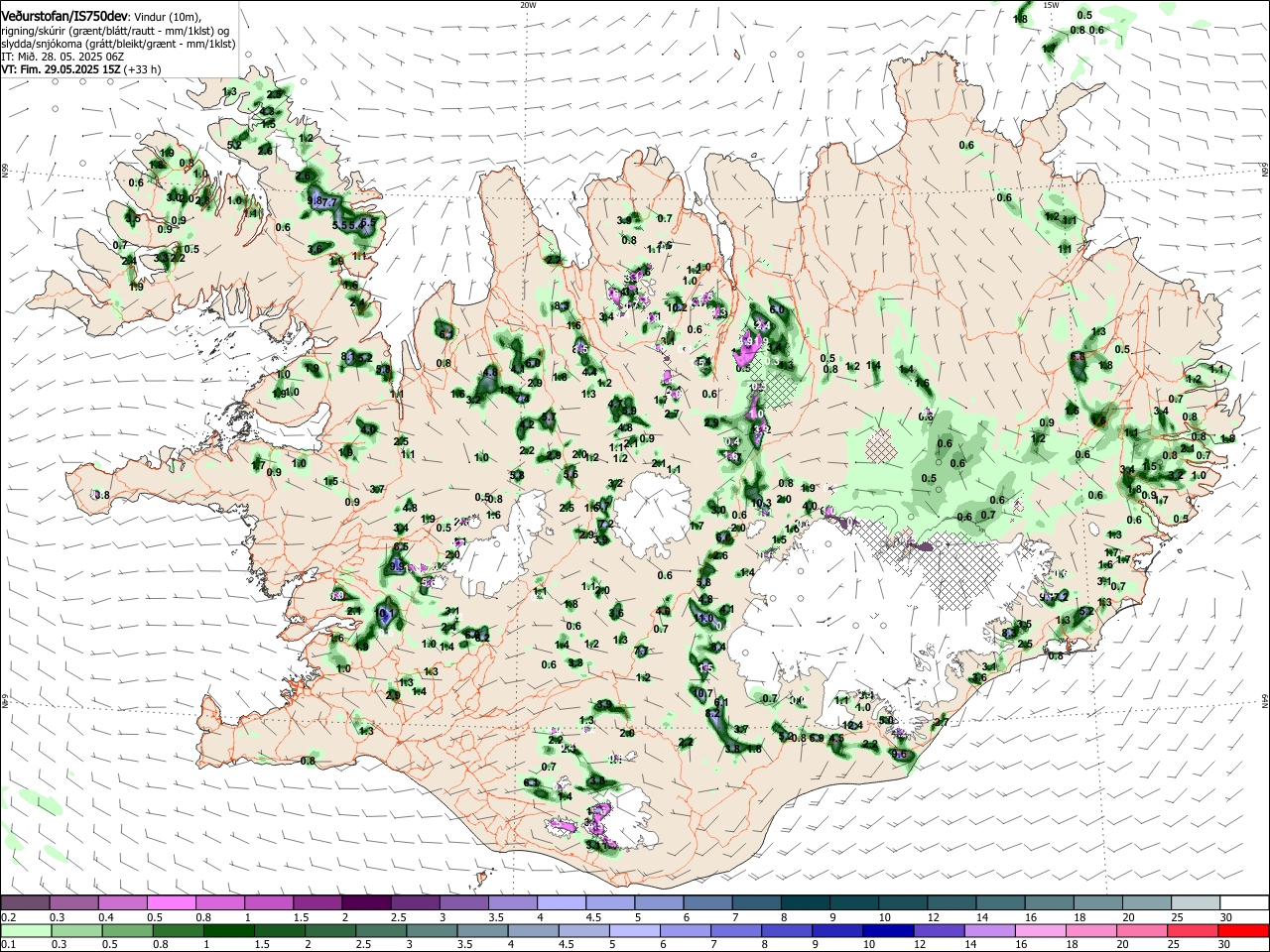Screen dimensions: 1270x952
Task: Click the 10.2 precipitation value on the map
Action: tap(678, 307)
